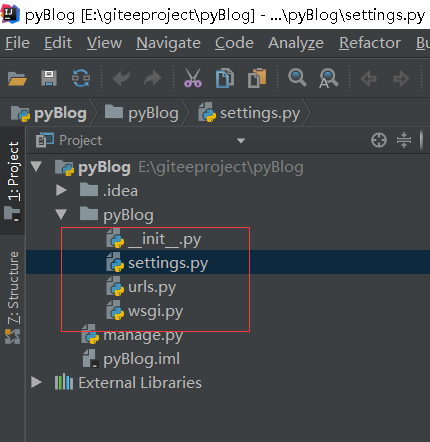Click the pyBlog.iml file icon
The width and height of the screenshot is (430, 442).
pos(90,358)
